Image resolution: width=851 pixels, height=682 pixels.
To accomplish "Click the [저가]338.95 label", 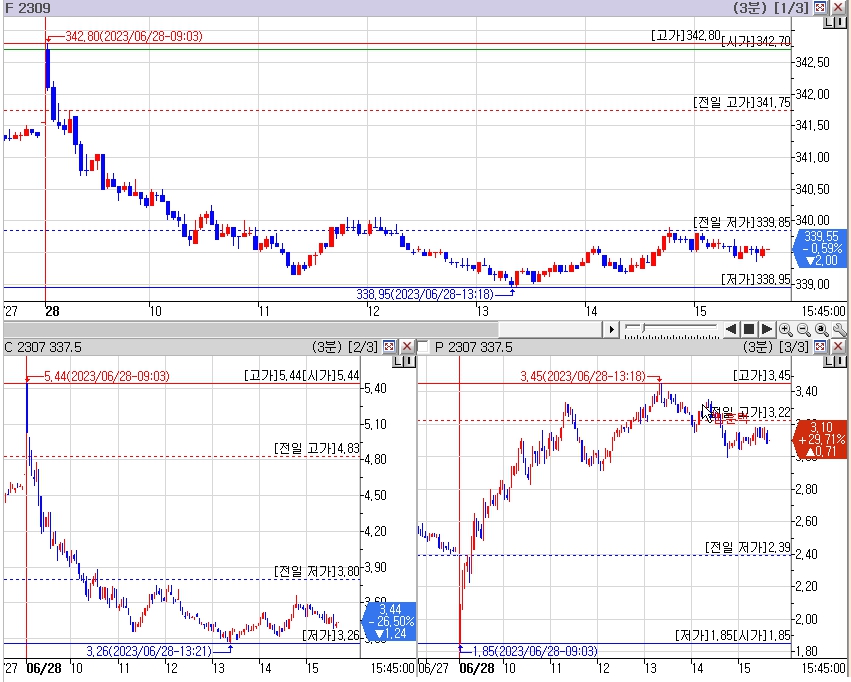I will [x=756, y=279].
